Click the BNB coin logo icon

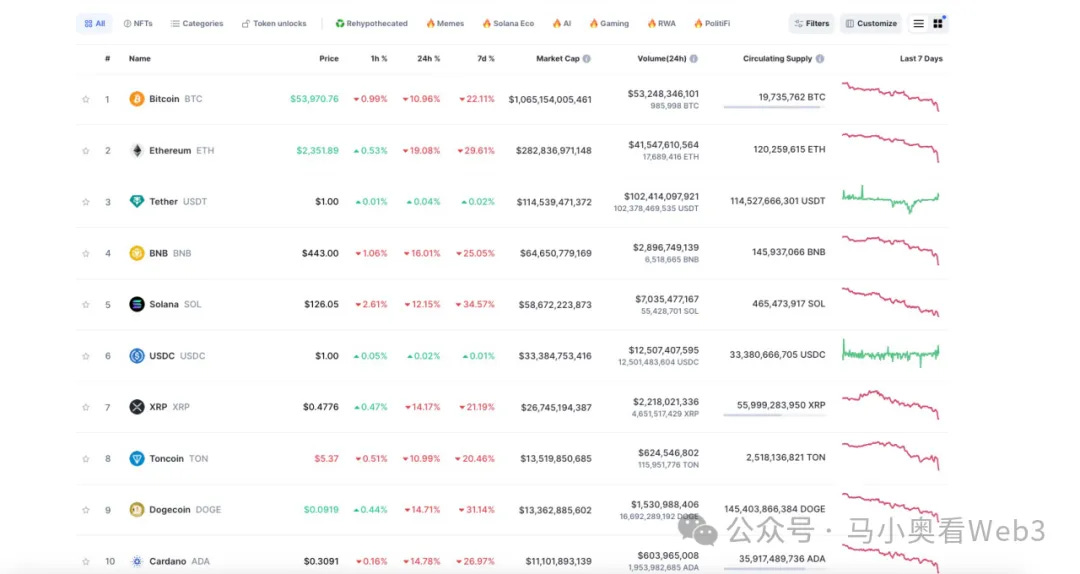[x=136, y=253]
